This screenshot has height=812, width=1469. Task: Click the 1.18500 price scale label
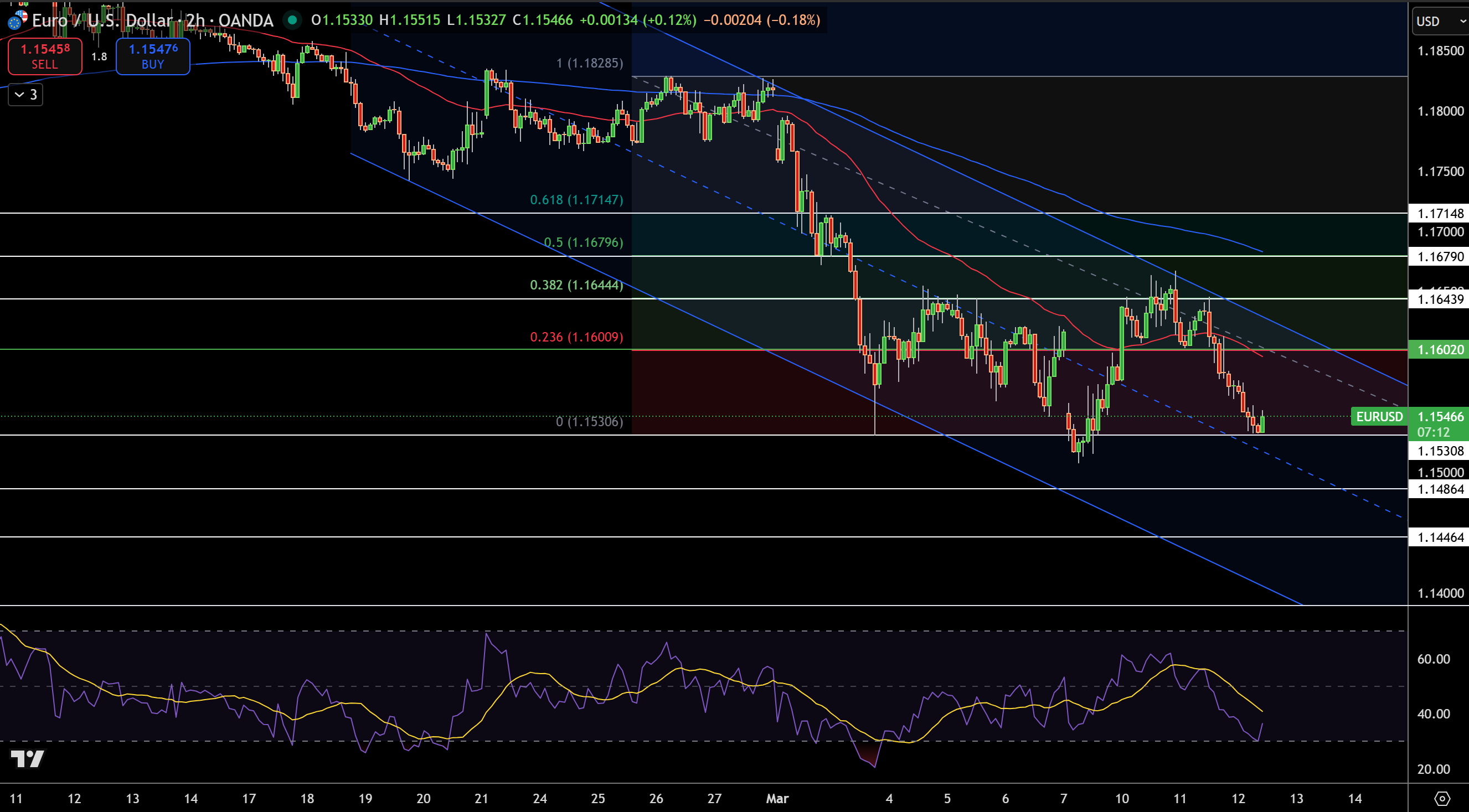click(x=1441, y=51)
